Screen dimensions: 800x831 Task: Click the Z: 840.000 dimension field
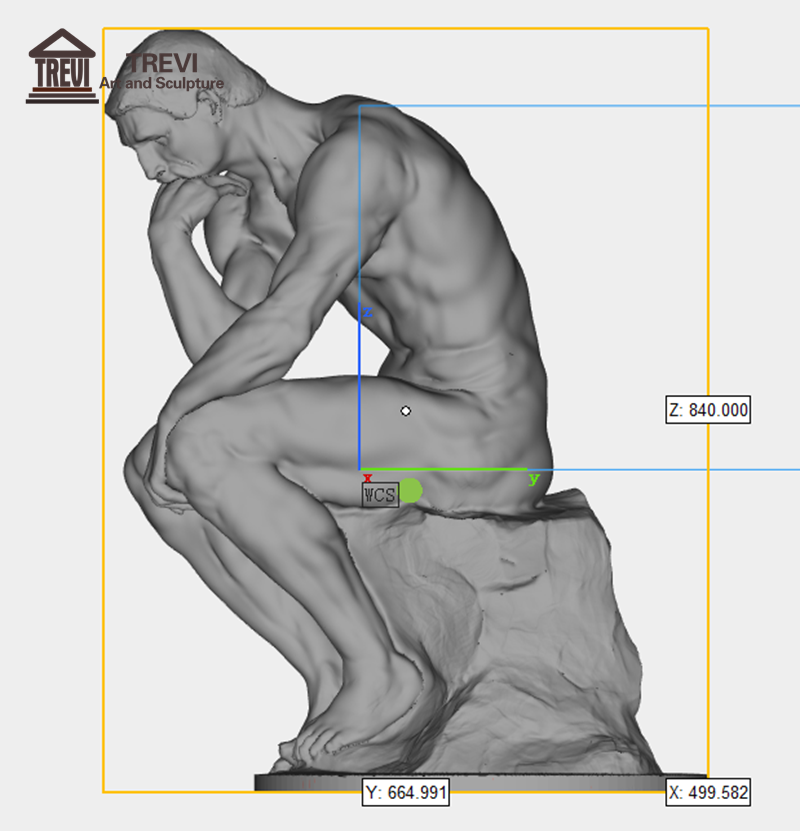pos(708,410)
